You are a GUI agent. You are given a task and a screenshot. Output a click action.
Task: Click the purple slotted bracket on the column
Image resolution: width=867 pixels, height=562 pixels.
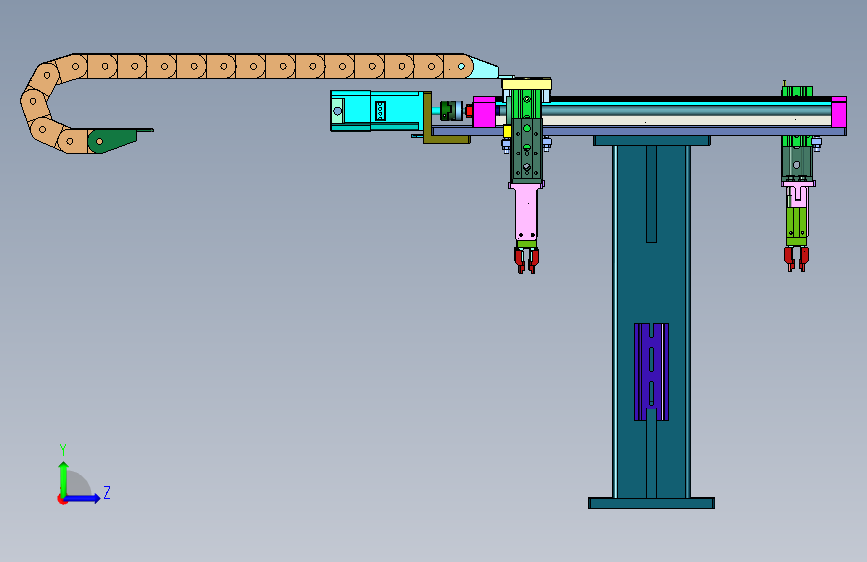pos(651,372)
